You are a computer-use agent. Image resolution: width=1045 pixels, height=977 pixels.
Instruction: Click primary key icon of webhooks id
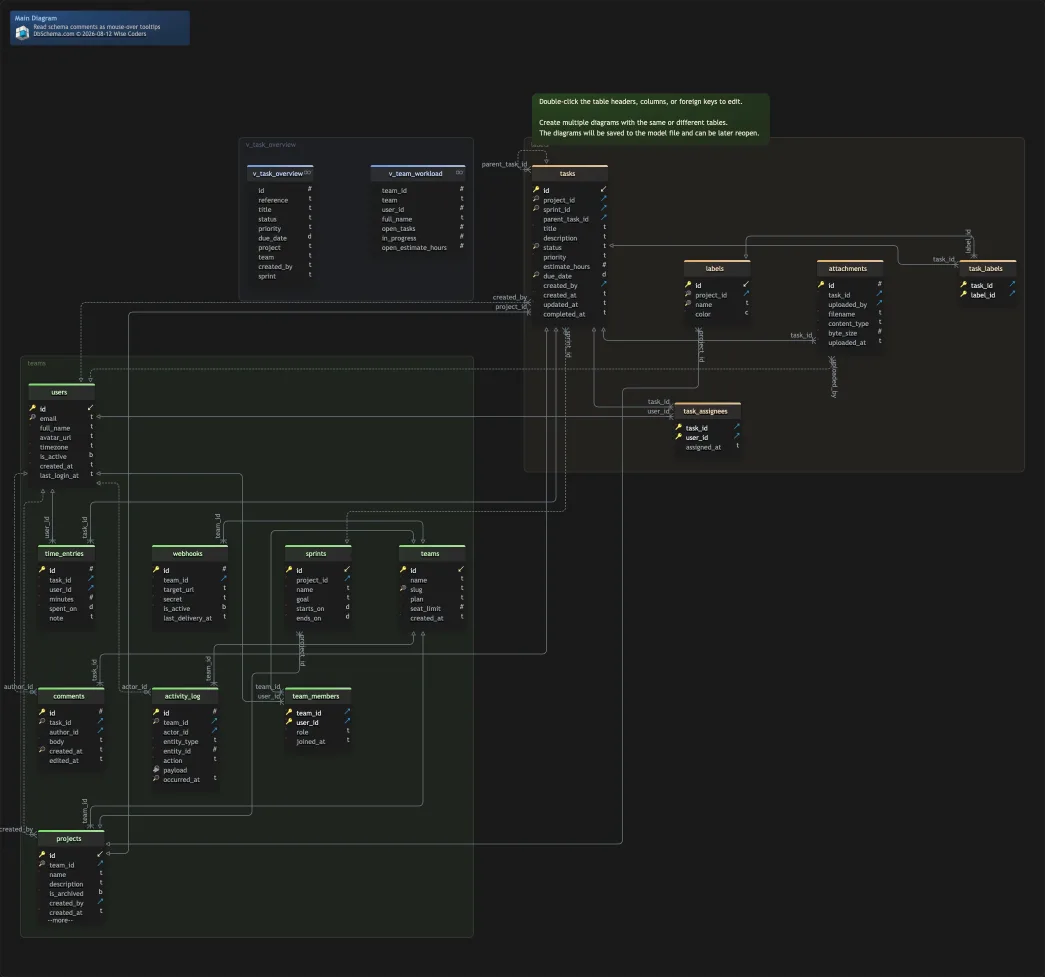pyautogui.click(x=156, y=570)
